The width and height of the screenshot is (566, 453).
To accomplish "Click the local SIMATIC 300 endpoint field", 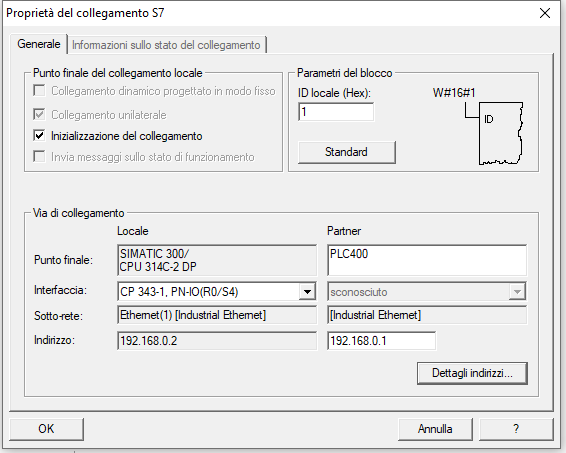I will click(217, 260).
